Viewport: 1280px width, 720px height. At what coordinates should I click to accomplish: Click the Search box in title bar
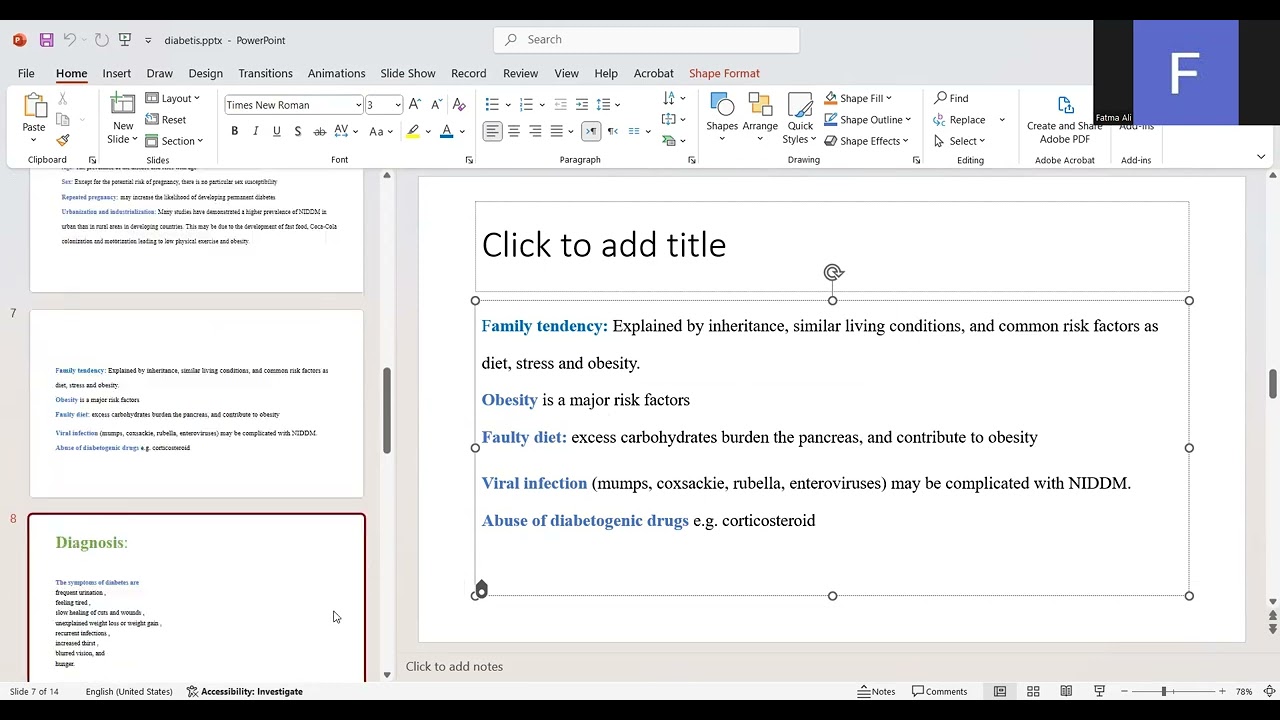(646, 40)
